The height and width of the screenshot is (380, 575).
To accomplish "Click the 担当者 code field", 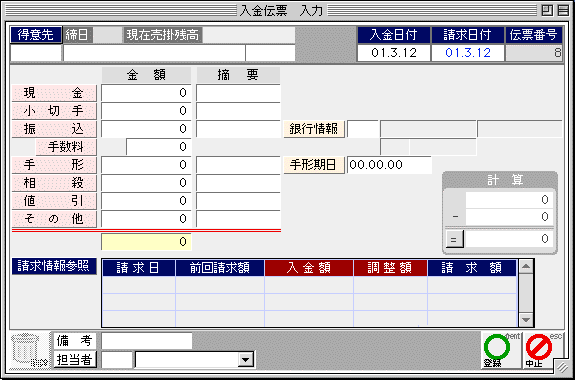I will point(117,360).
